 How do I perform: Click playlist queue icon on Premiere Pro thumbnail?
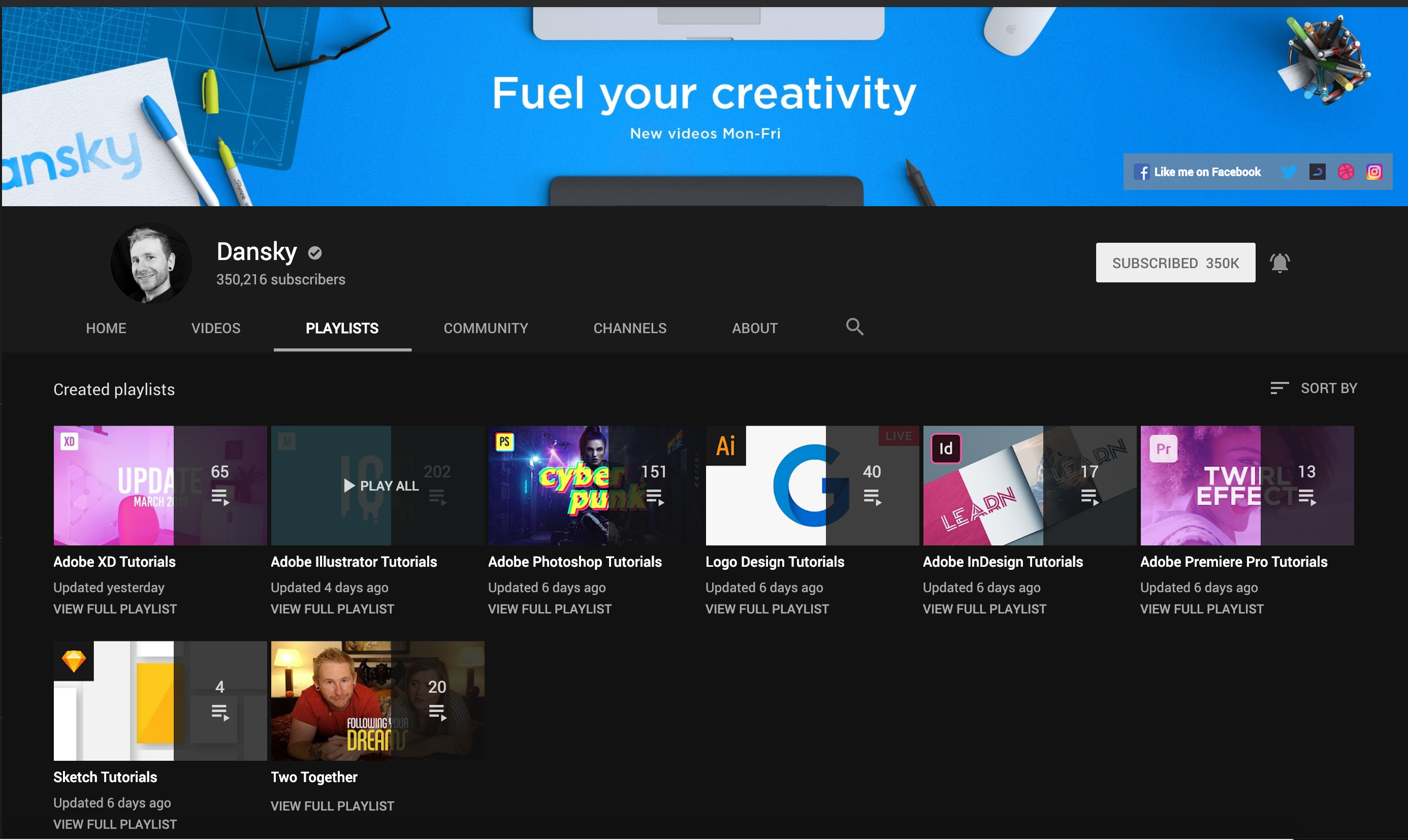point(1307,498)
